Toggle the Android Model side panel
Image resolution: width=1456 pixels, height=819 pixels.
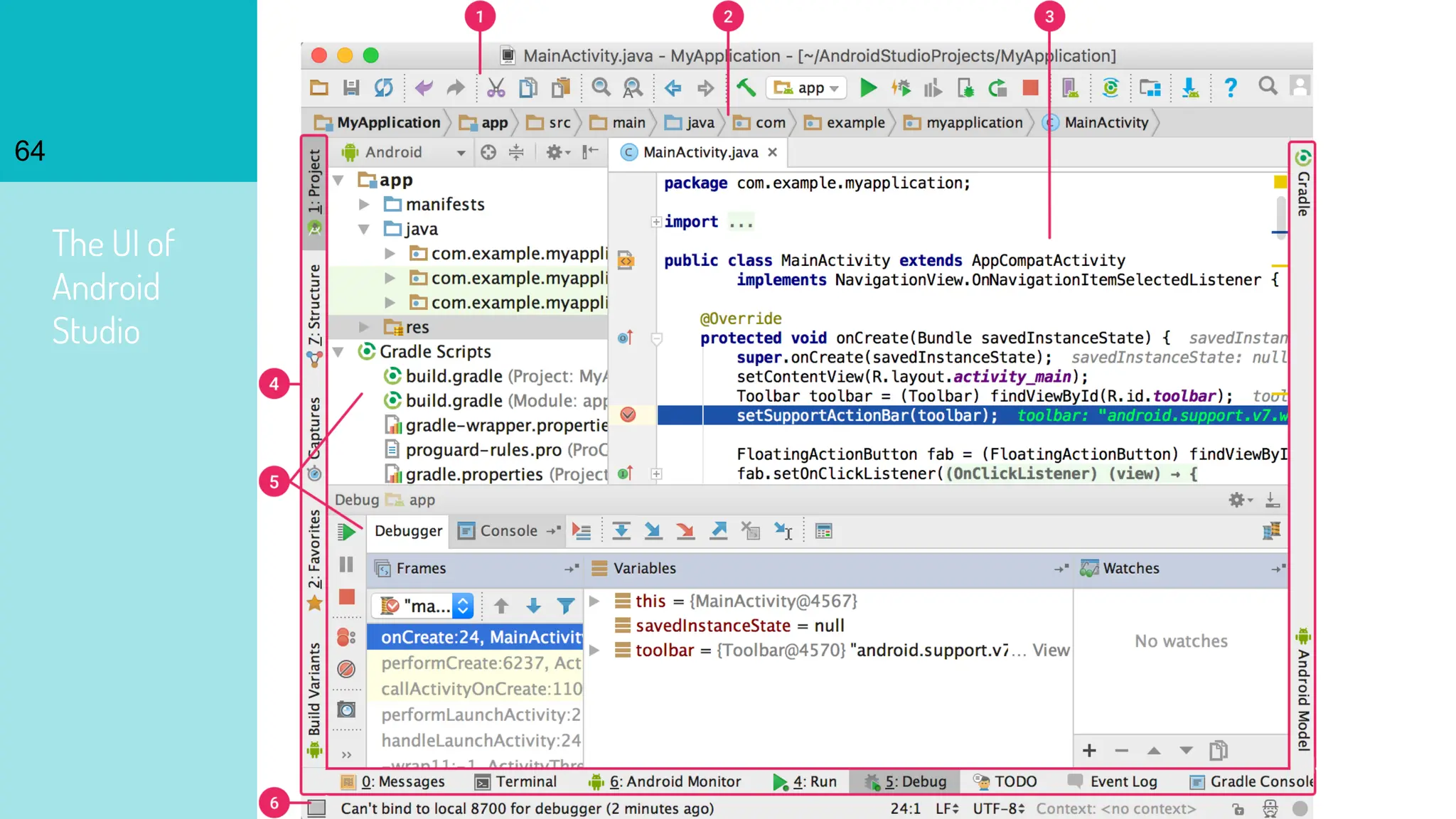coord(1303,690)
